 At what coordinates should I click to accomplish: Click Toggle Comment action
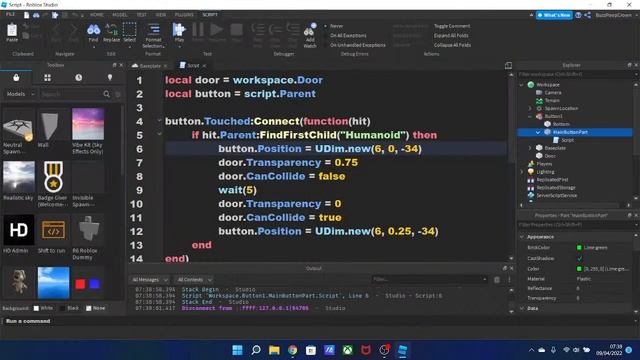click(x=452, y=26)
